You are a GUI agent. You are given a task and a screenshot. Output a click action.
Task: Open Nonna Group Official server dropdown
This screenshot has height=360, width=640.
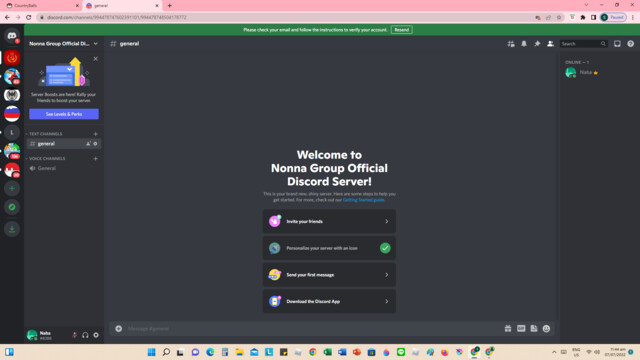tap(63, 44)
